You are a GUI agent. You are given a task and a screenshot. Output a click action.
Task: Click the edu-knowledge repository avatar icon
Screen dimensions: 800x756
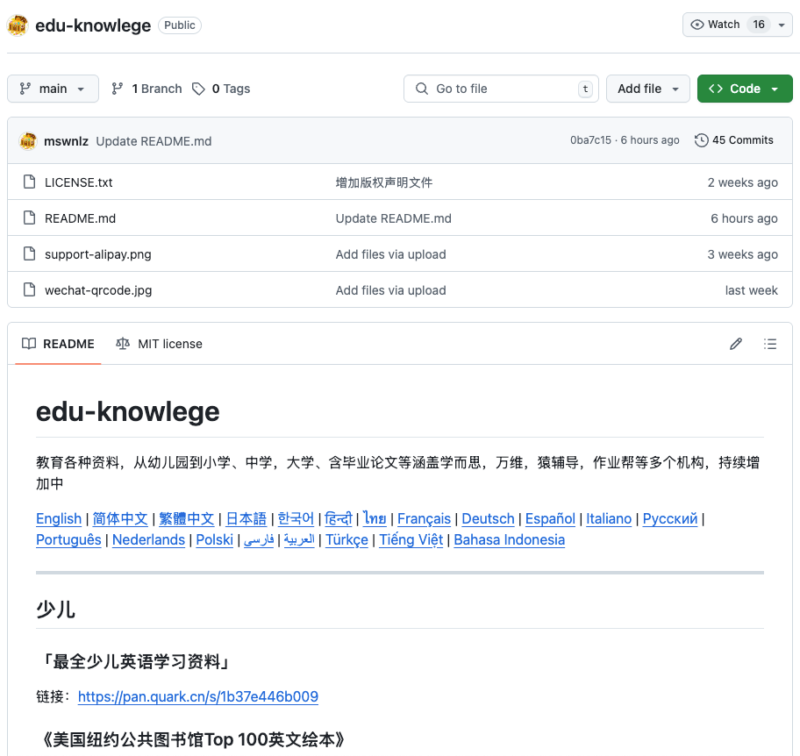point(17,25)
